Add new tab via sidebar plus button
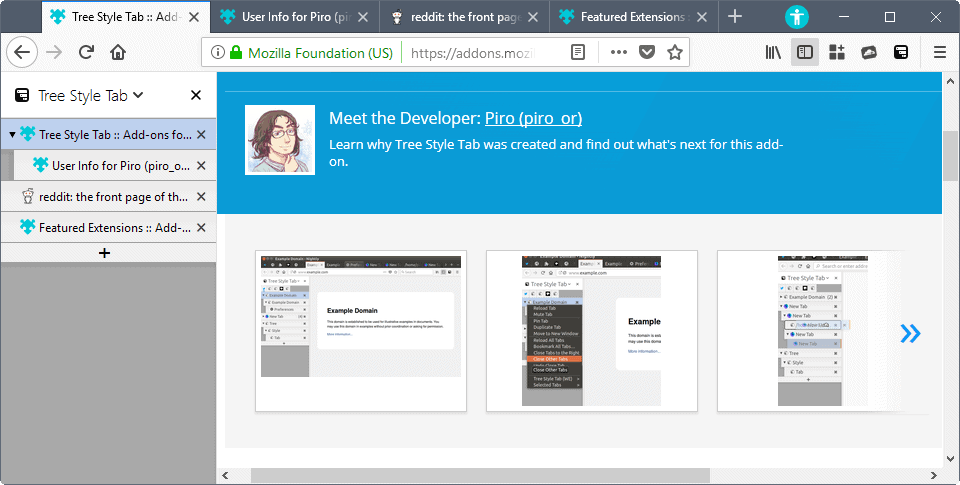The image size is (960, 485). click(x=105, y=252)
